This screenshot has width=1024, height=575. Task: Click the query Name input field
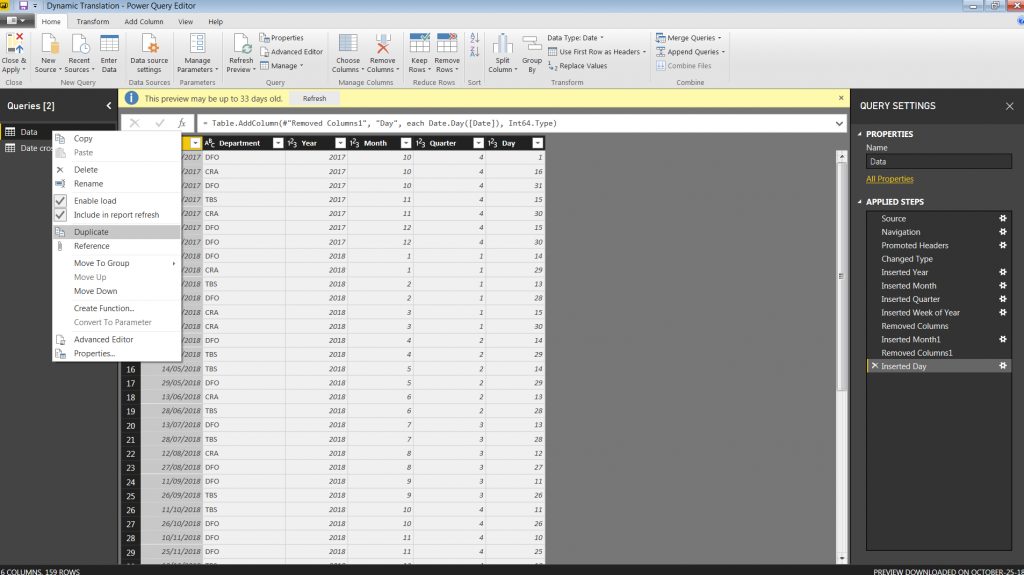click(938, 161)
